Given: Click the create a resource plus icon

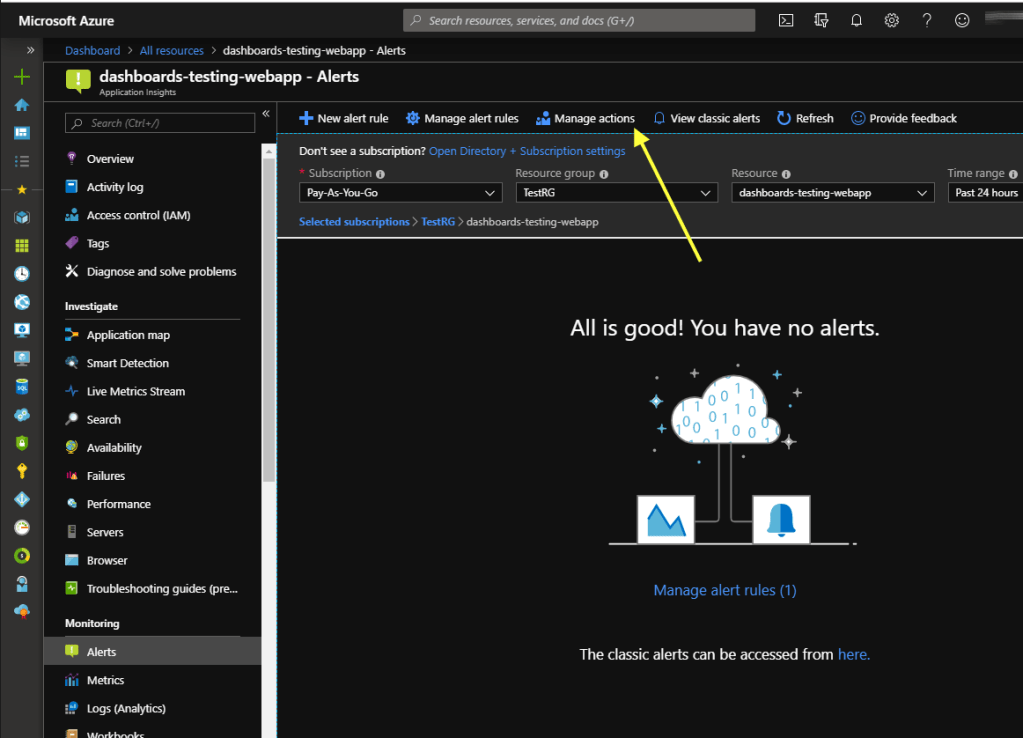Looking at the screenshot, I should click(22, 77).
